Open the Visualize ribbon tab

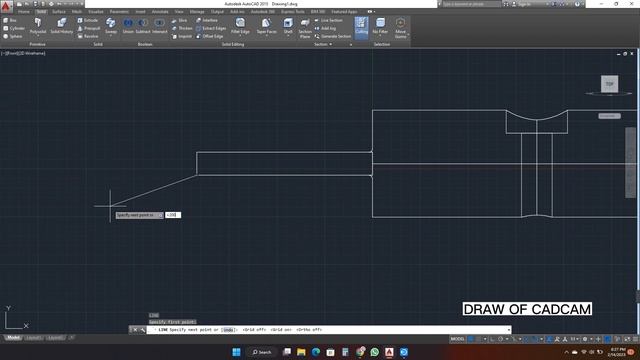coord(96,12)
